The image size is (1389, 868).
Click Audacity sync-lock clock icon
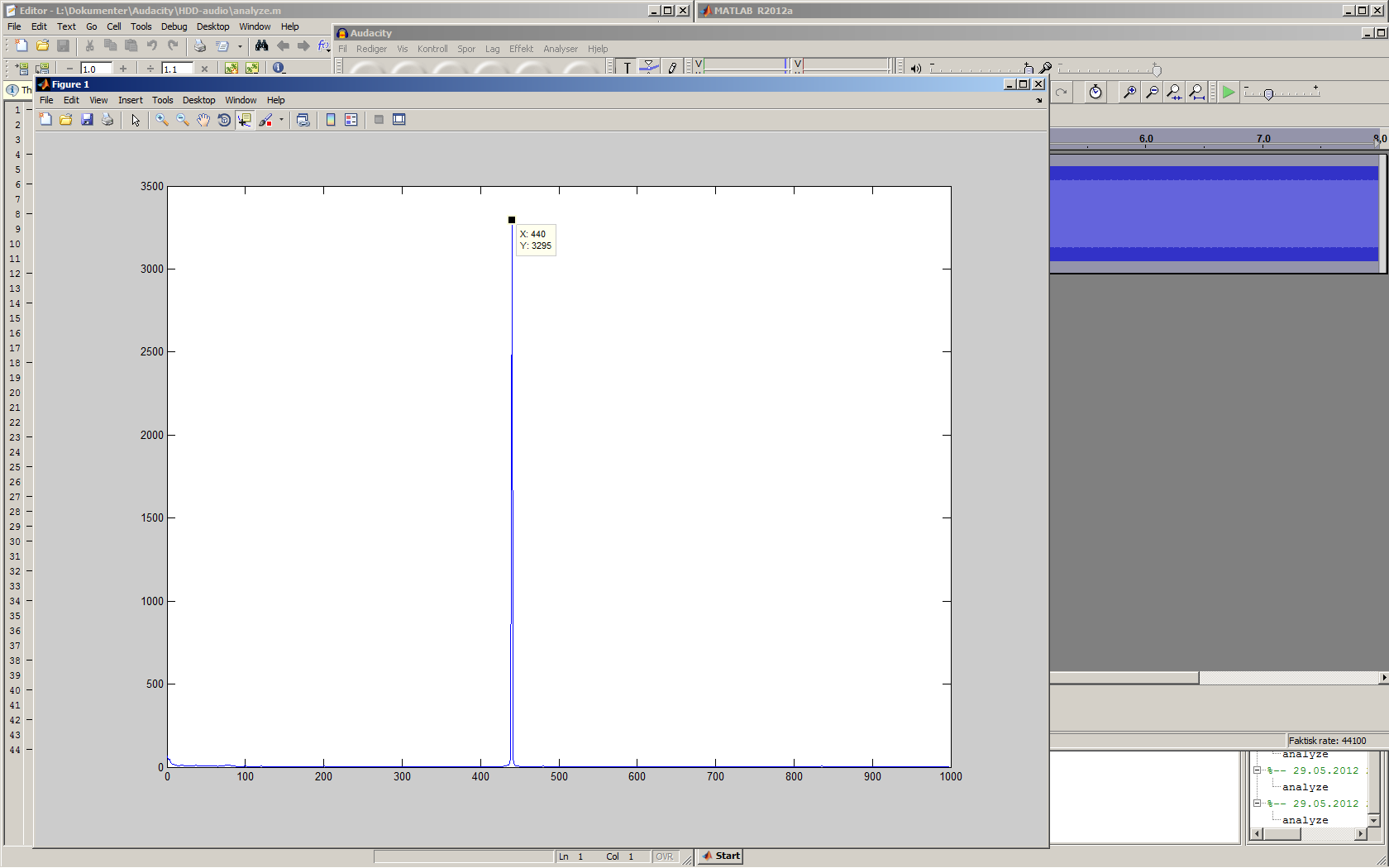1095,93
